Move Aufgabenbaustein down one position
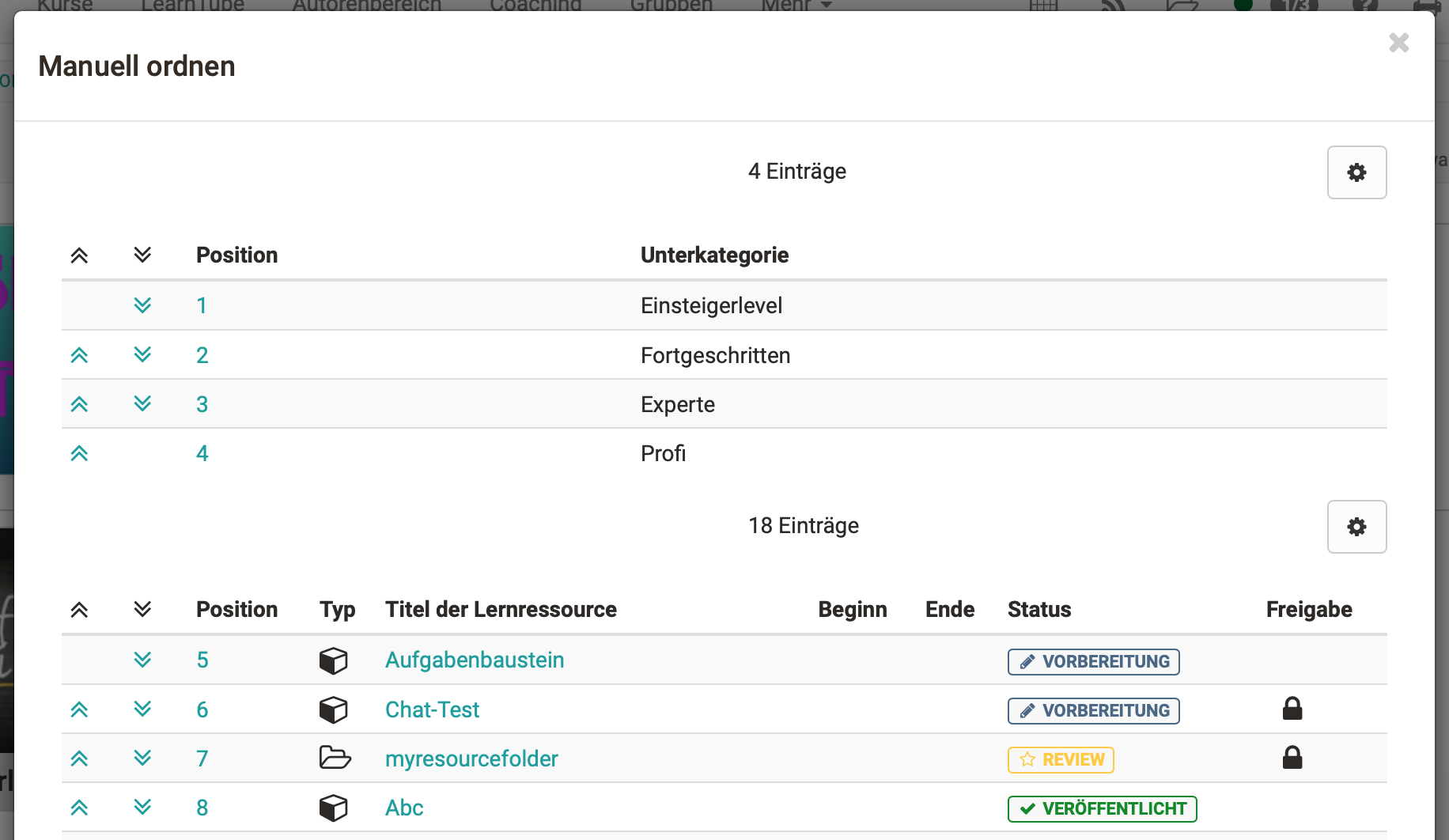 tap(142, 660)
